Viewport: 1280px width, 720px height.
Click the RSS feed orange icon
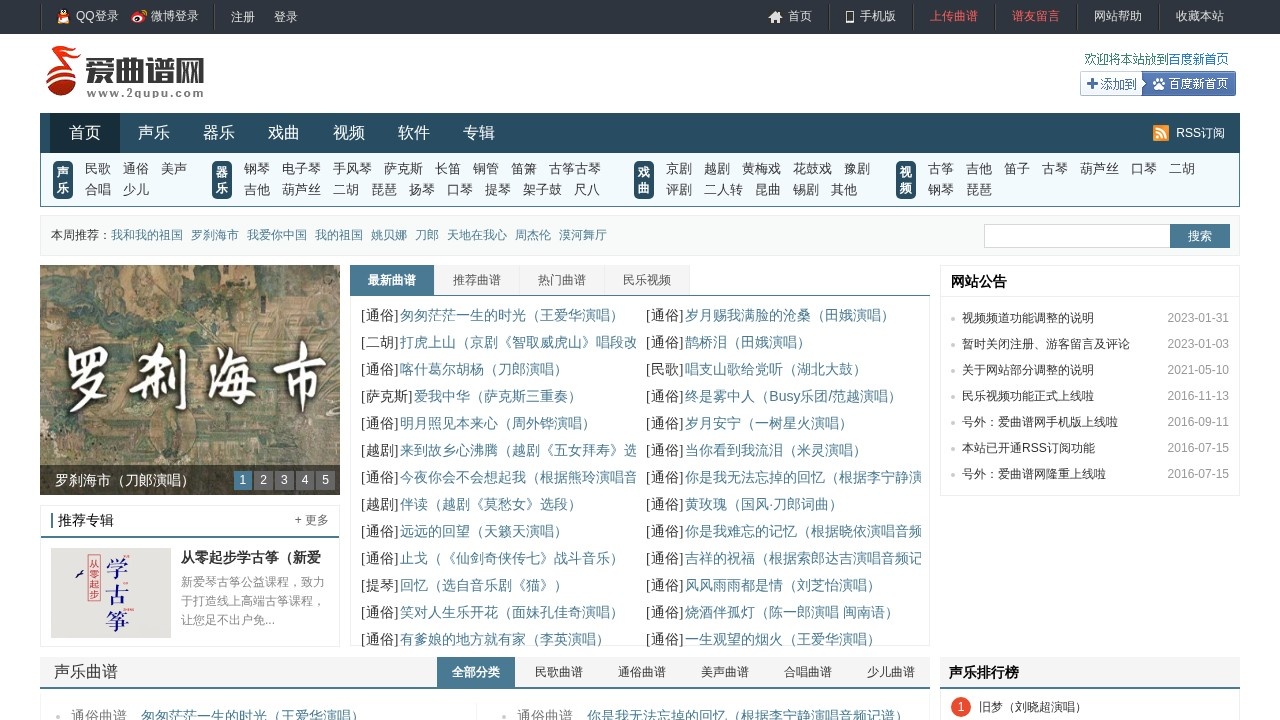click(1161, 133)
